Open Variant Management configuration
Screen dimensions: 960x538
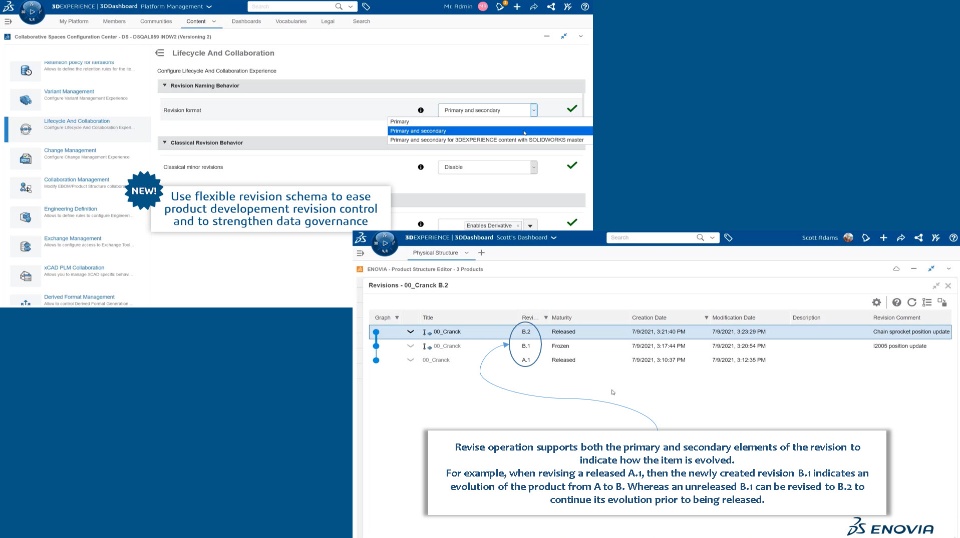78,99
